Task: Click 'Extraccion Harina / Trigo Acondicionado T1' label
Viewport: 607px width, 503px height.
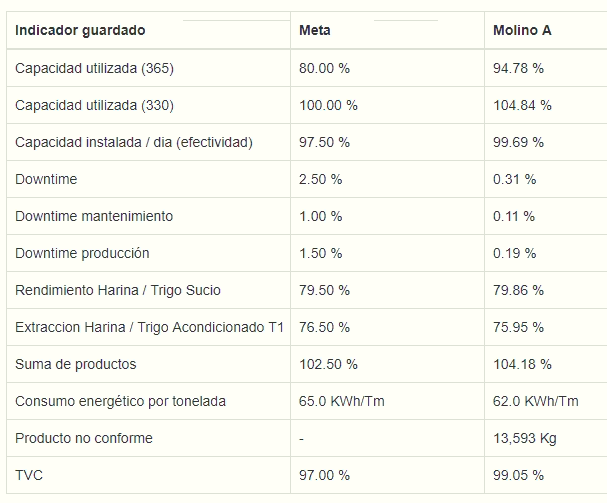Action: 149,327
